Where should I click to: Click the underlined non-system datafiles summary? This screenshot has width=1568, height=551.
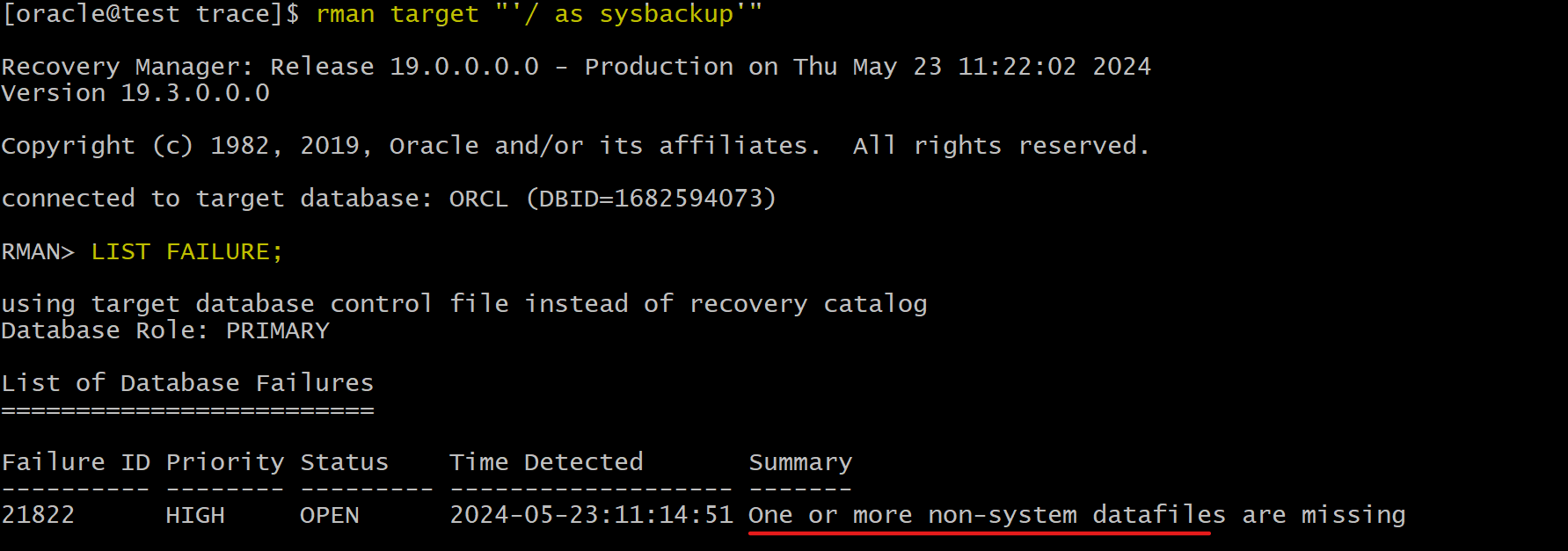click(x=1076, y=515)
